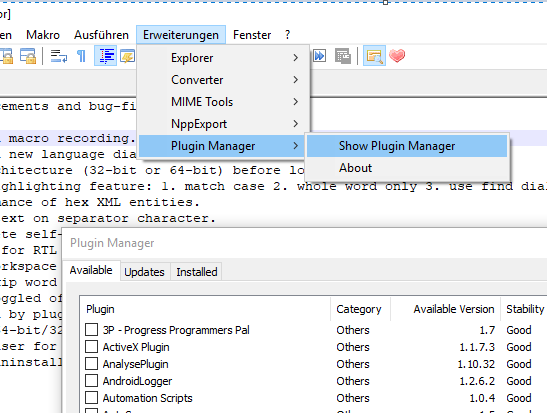The height and width of the screenshot is (413, 547).
Task: Sort by the Plugin column header
Action: click(x=205, y=309)
